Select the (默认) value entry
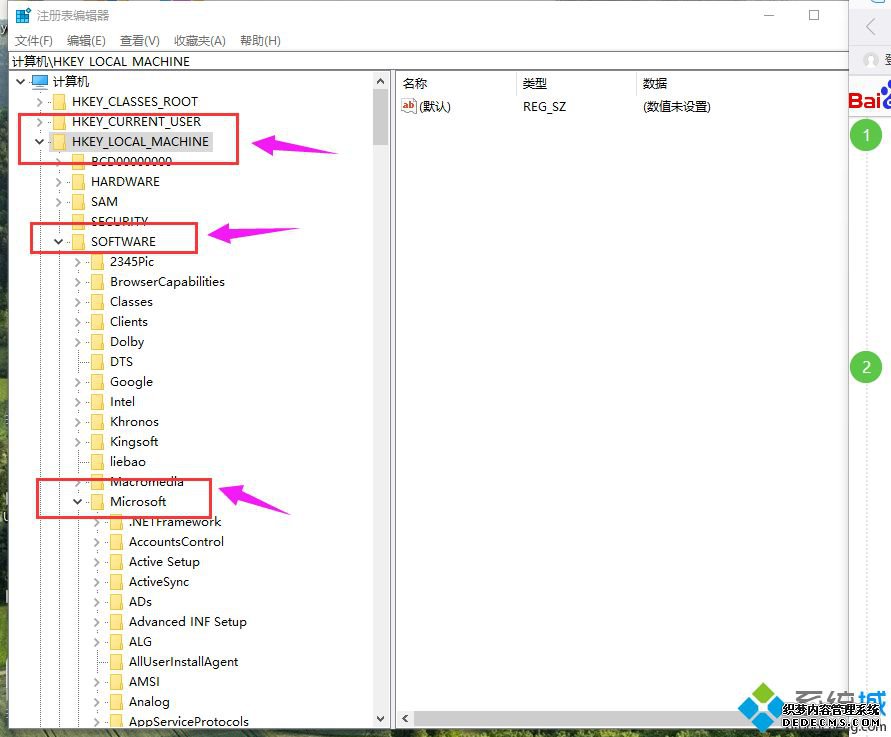This screenshot has height=737, width=891. pos(435,106)
